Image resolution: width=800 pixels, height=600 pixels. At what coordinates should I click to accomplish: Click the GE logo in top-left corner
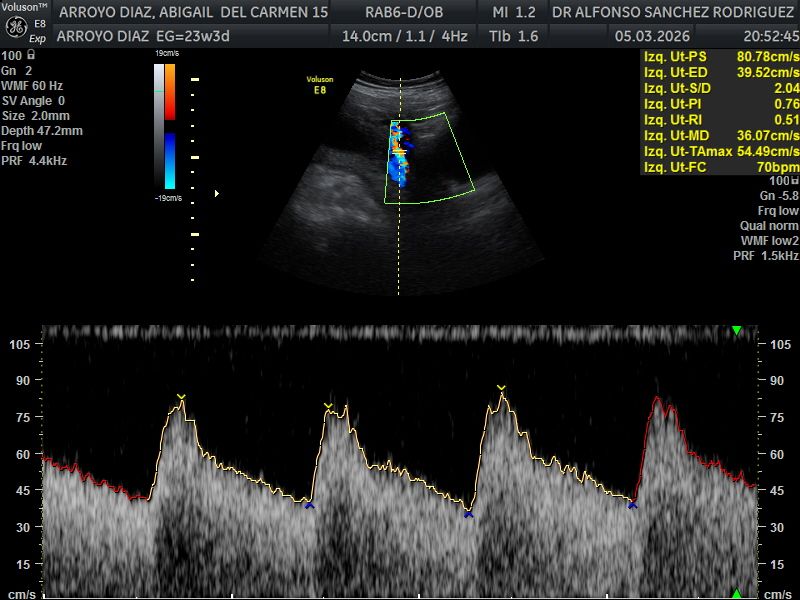tap(15, 25)
